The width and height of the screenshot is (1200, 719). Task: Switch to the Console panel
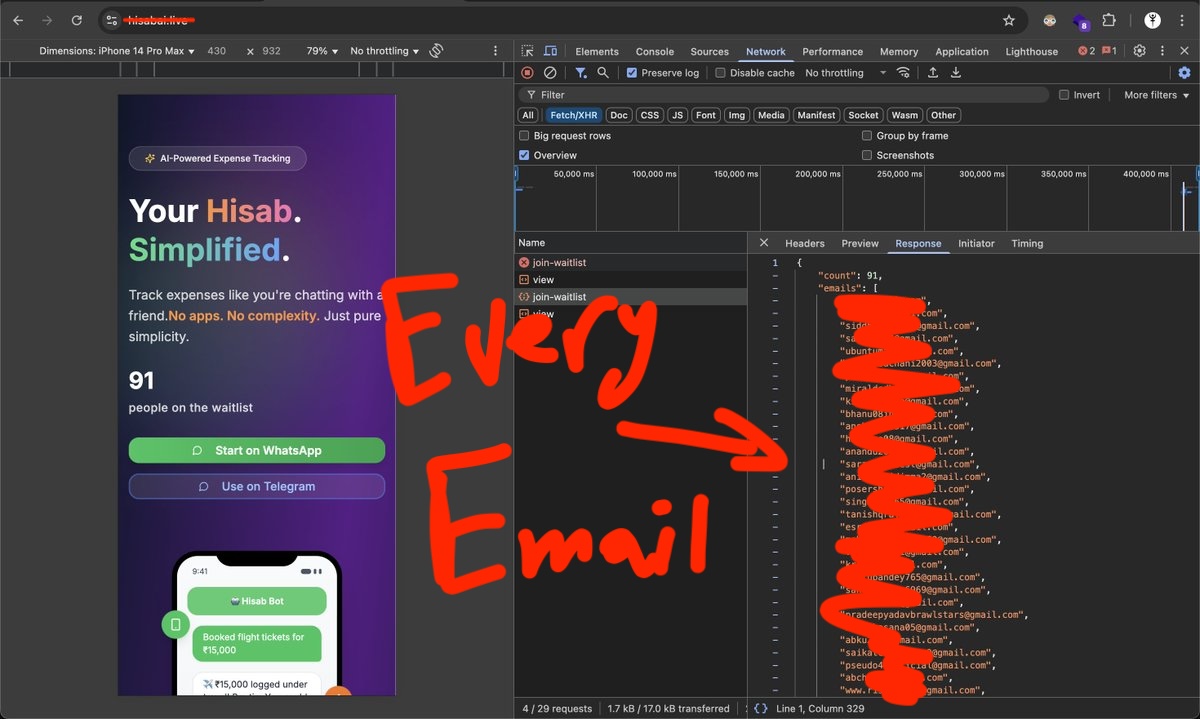[x=654, y=51]
